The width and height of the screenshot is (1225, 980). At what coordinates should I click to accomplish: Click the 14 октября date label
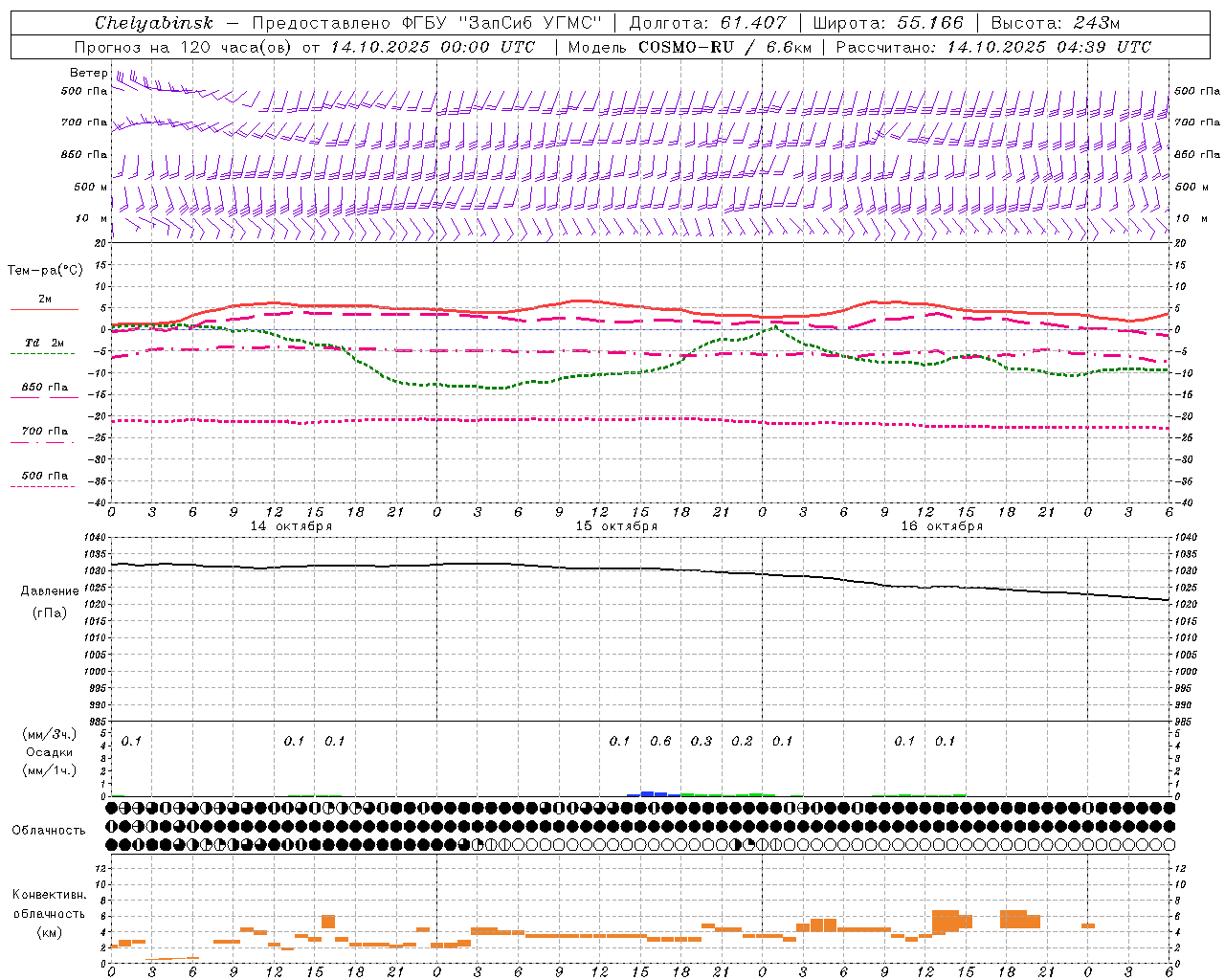291,526
